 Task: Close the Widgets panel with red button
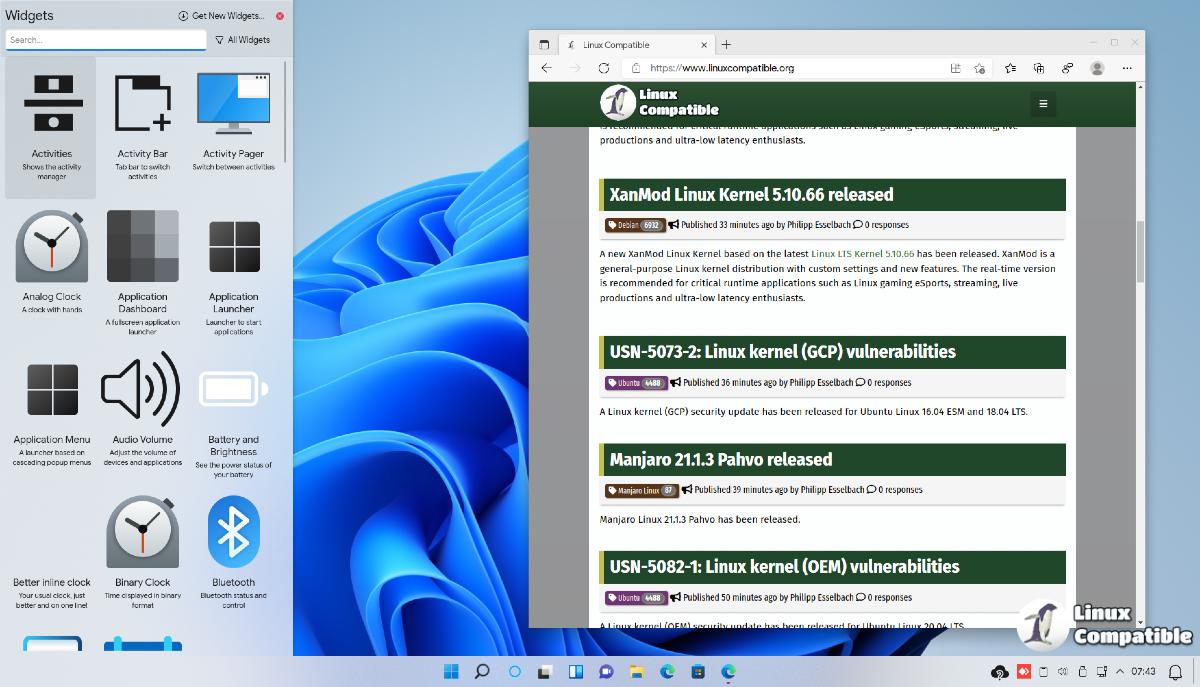pos(280,16)
